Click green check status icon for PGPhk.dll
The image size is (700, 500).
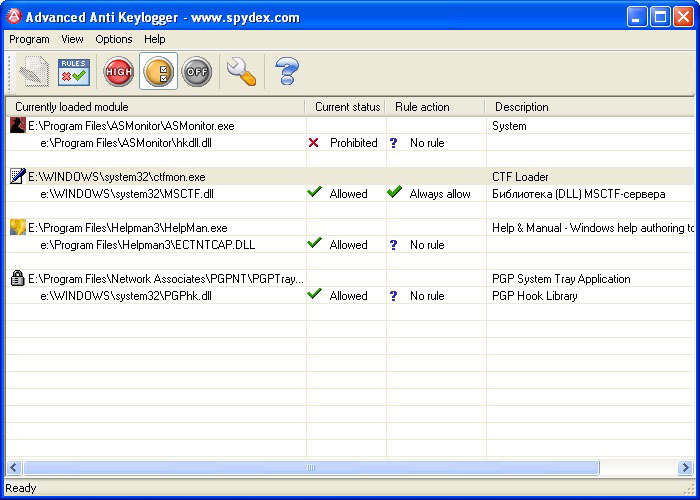314,294
